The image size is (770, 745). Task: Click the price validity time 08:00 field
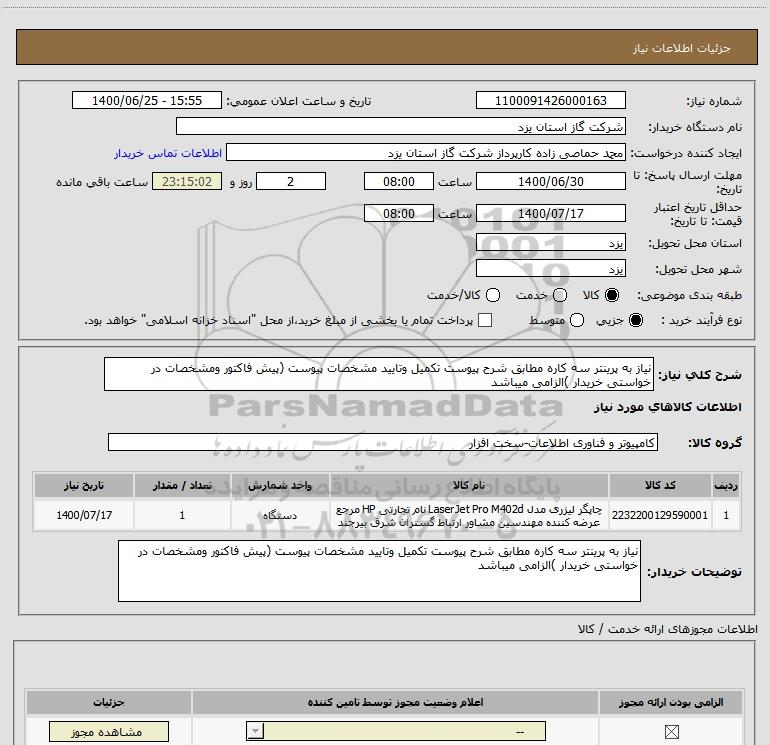pos(399,213)
